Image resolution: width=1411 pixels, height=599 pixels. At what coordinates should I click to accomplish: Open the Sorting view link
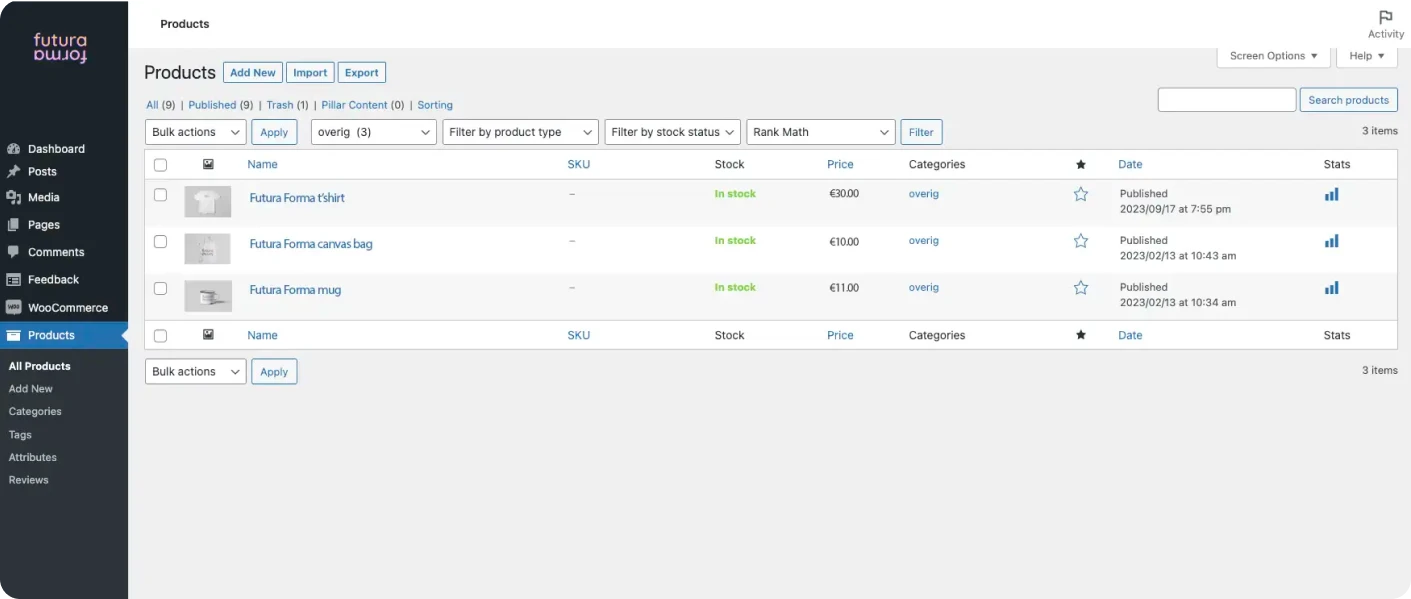[435, 105]
